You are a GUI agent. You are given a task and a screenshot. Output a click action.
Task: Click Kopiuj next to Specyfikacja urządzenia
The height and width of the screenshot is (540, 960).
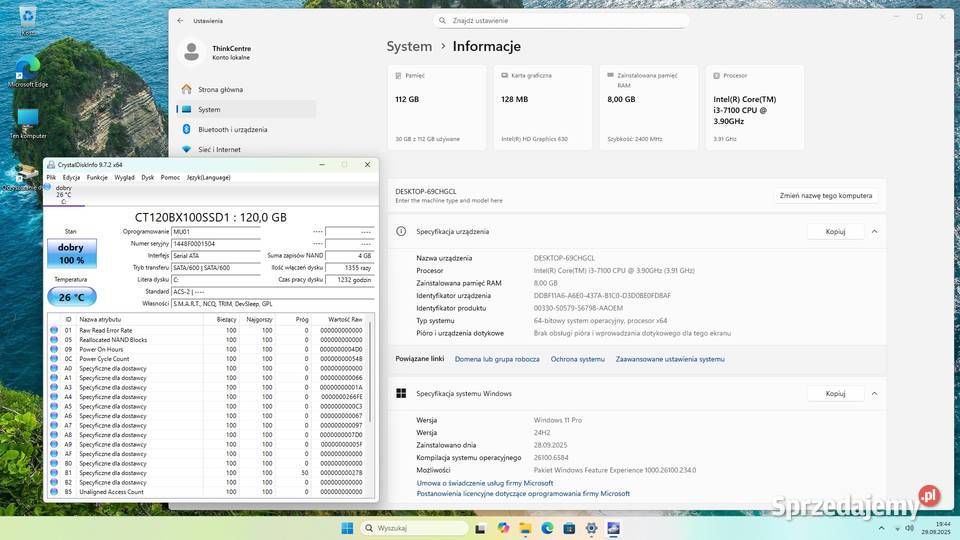835,231
